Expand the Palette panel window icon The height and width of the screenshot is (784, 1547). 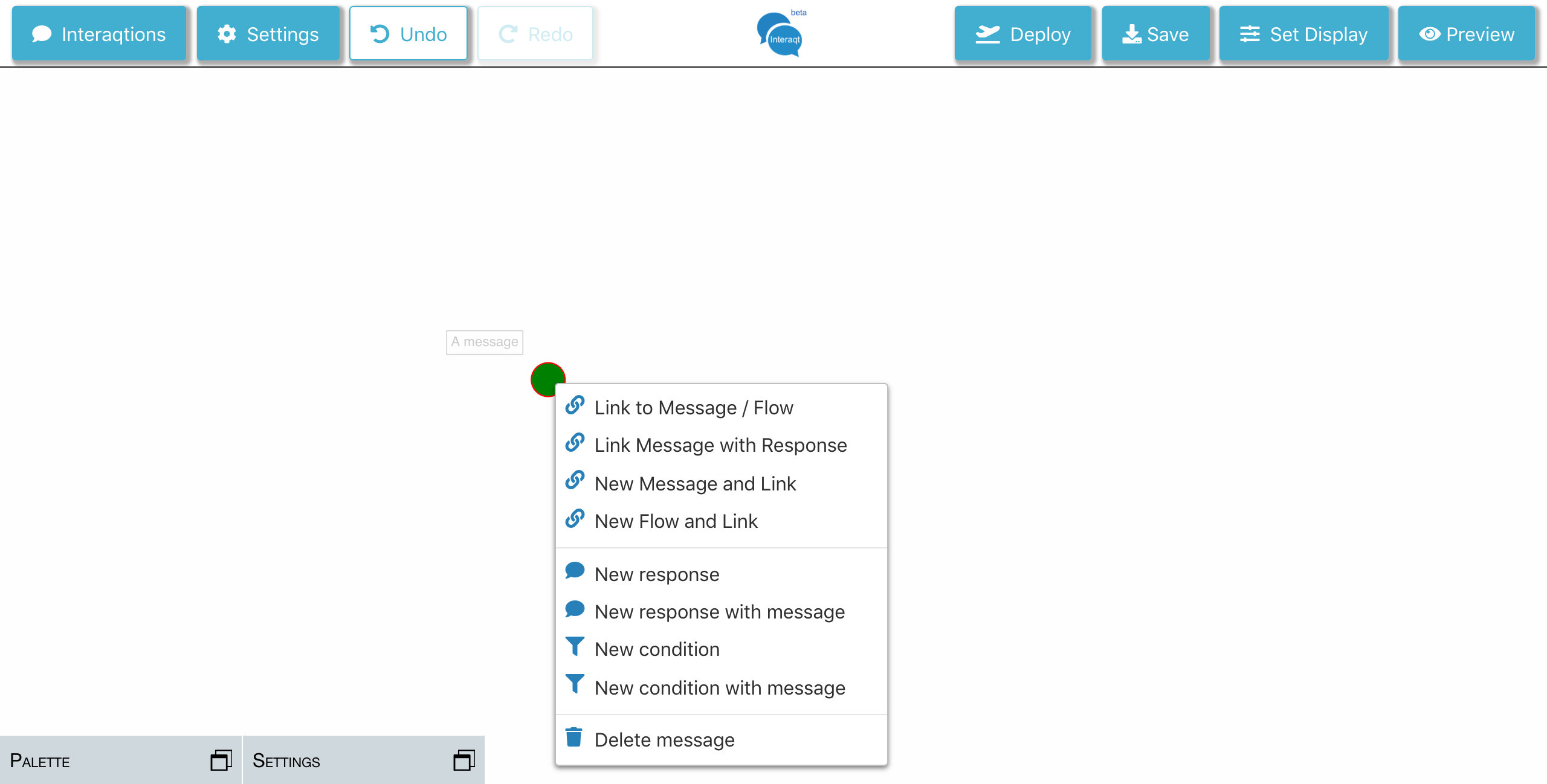click(221, 760)
